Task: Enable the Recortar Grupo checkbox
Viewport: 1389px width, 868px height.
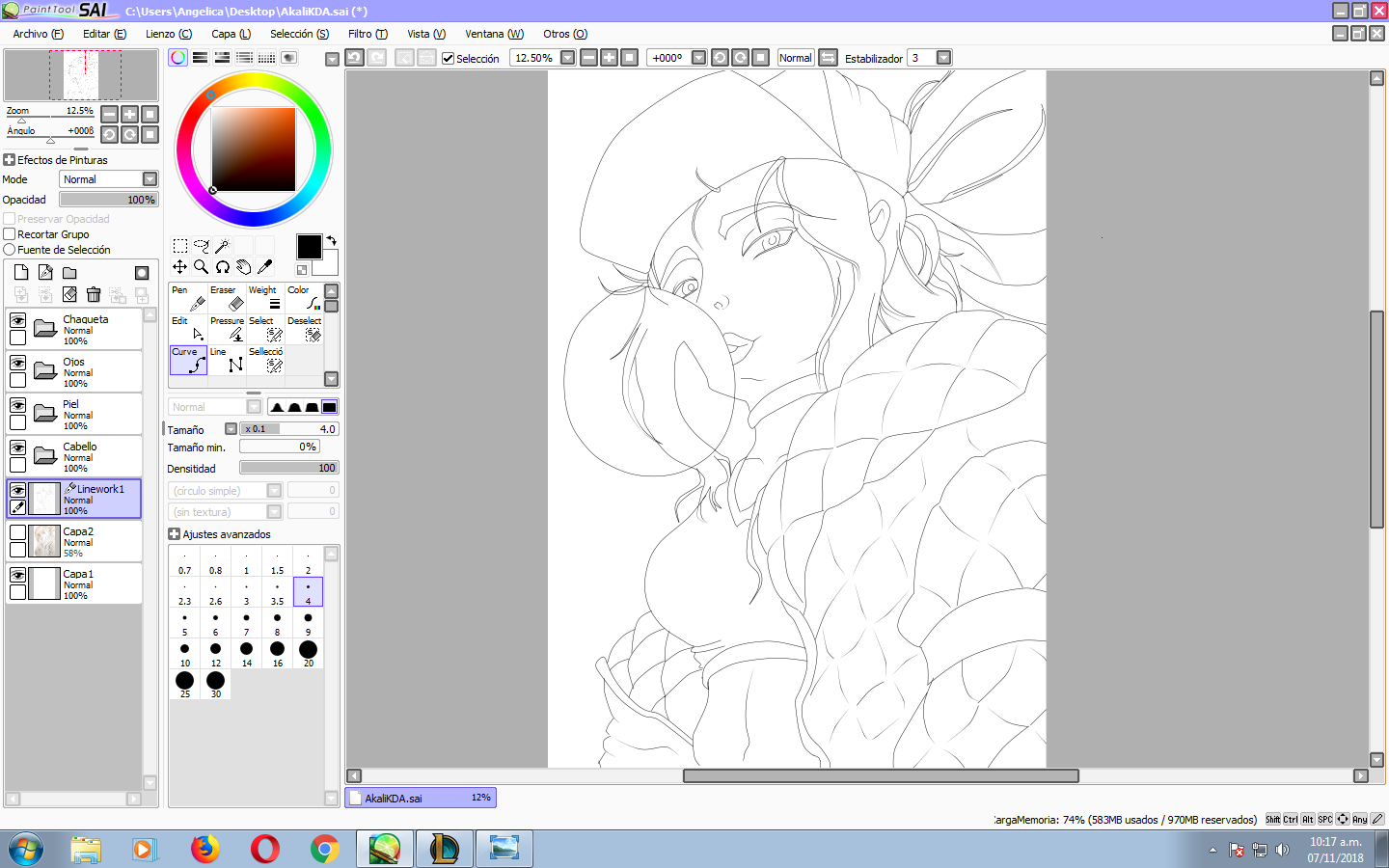Action: (x=10, y=234)
